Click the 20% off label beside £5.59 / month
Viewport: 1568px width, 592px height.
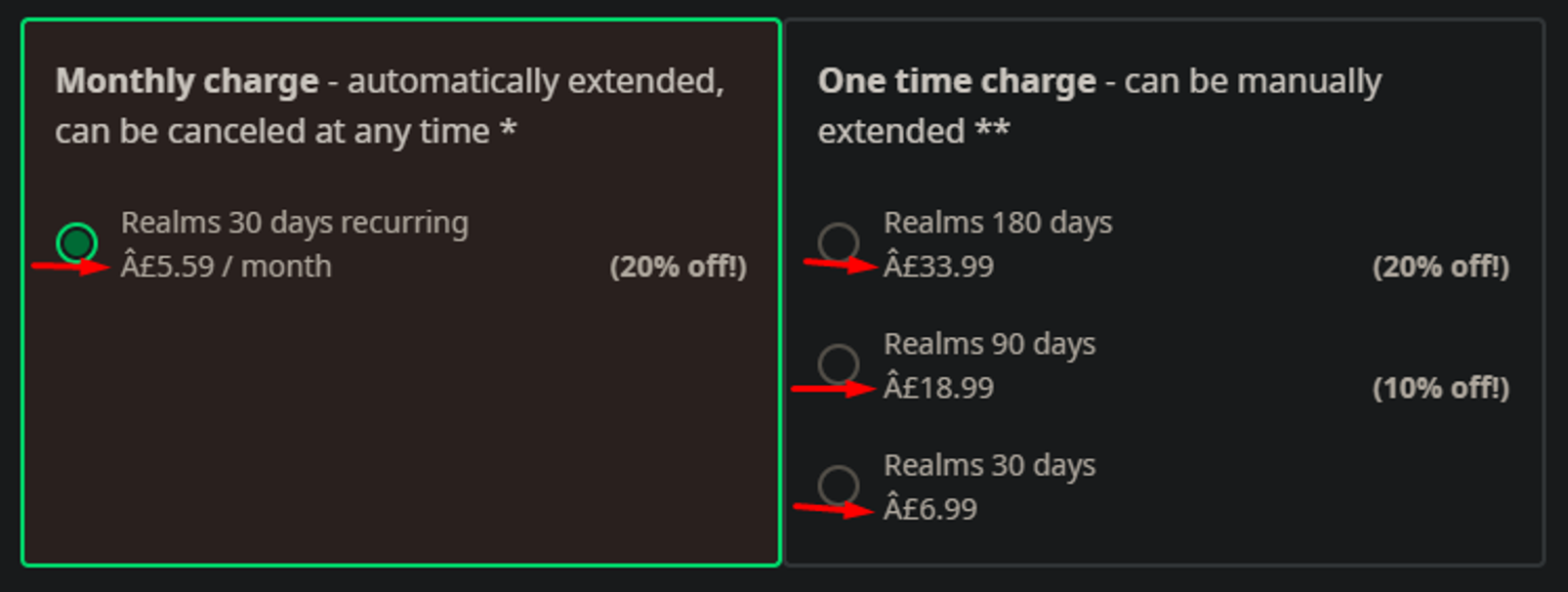coord(678,267)
